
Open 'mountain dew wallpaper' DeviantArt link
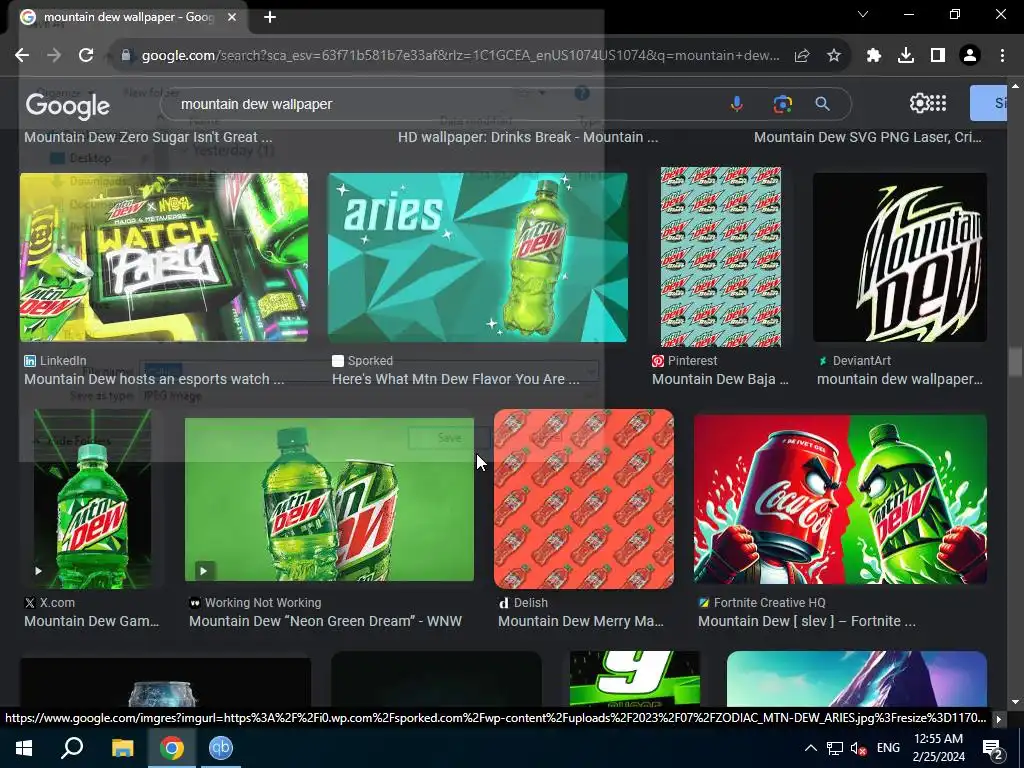[x=900, y=379]
